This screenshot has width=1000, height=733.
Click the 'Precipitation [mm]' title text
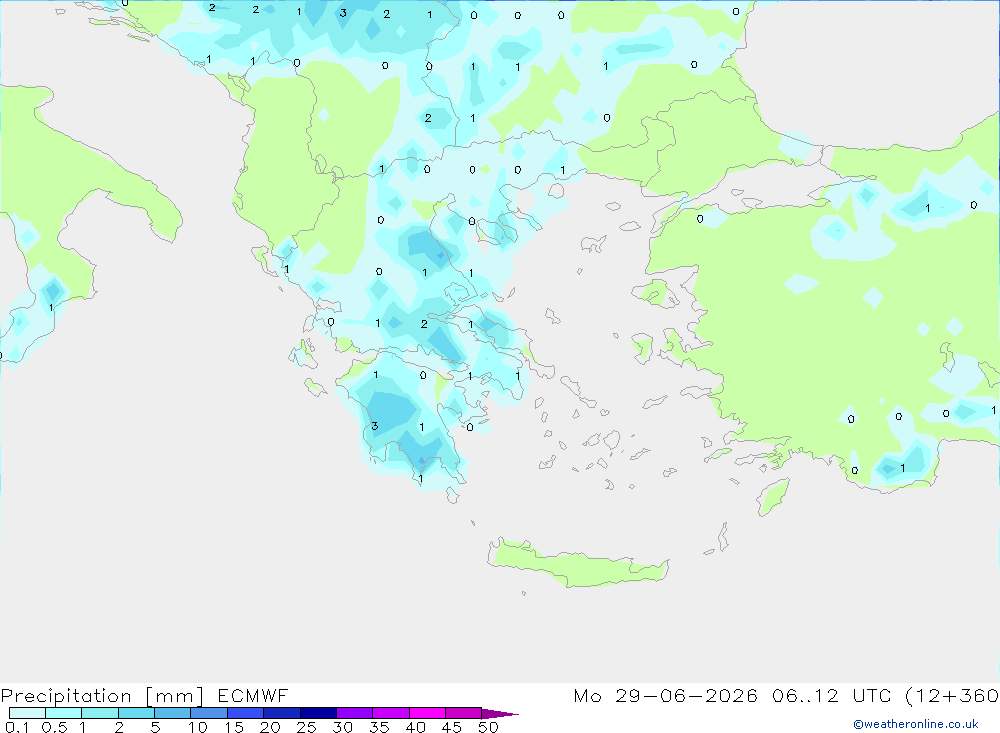(x=102, y=696)
